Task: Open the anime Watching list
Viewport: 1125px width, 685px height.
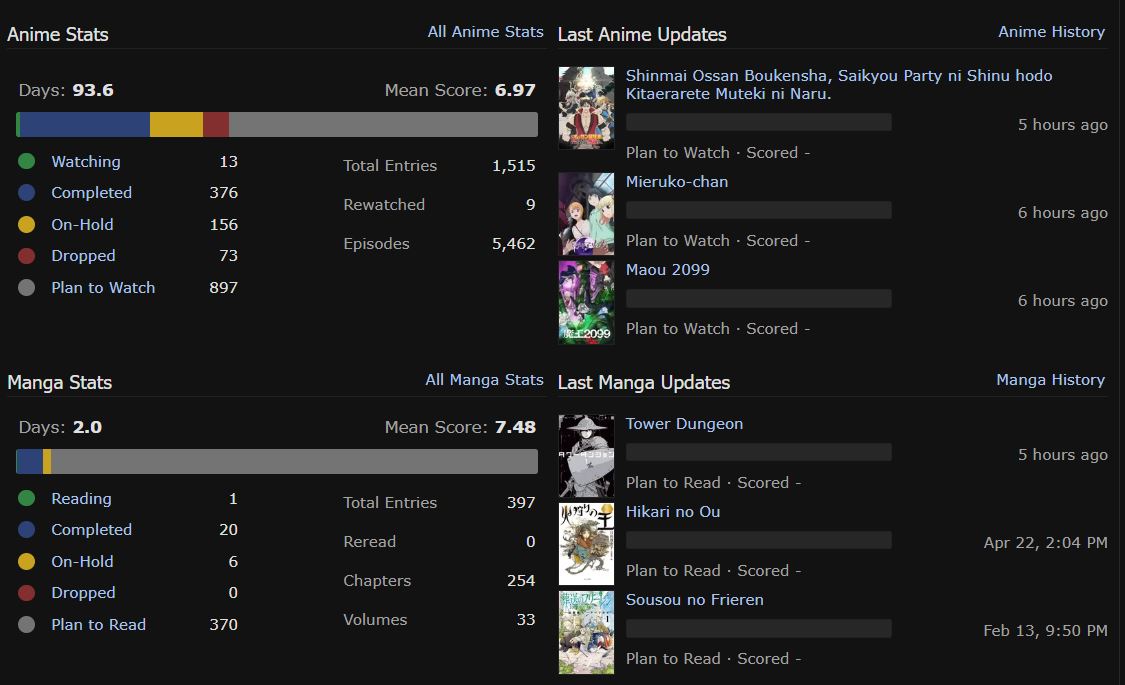Action: pos(86,162)
